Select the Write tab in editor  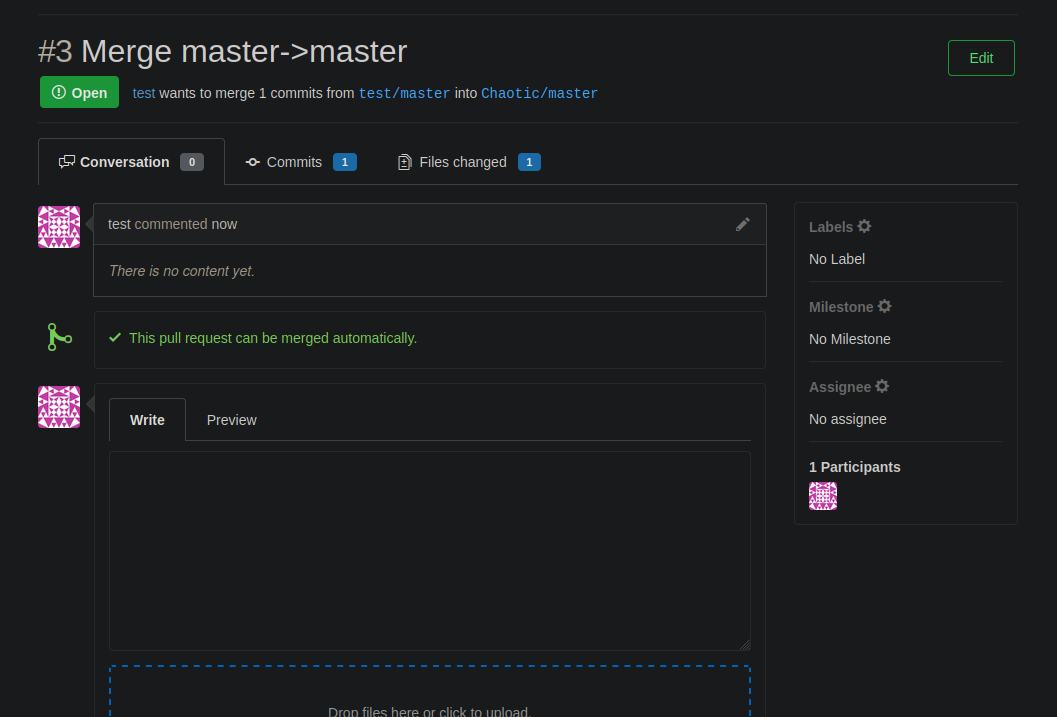pos(147,420)
